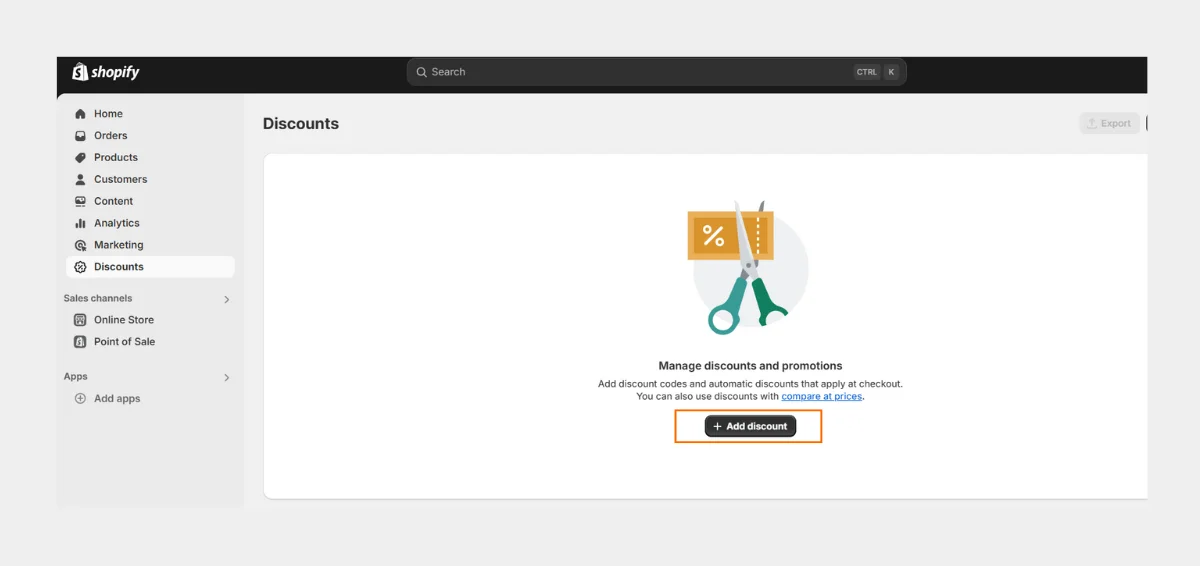Click the K key hint in search
1200x566 pixels.
891,72
